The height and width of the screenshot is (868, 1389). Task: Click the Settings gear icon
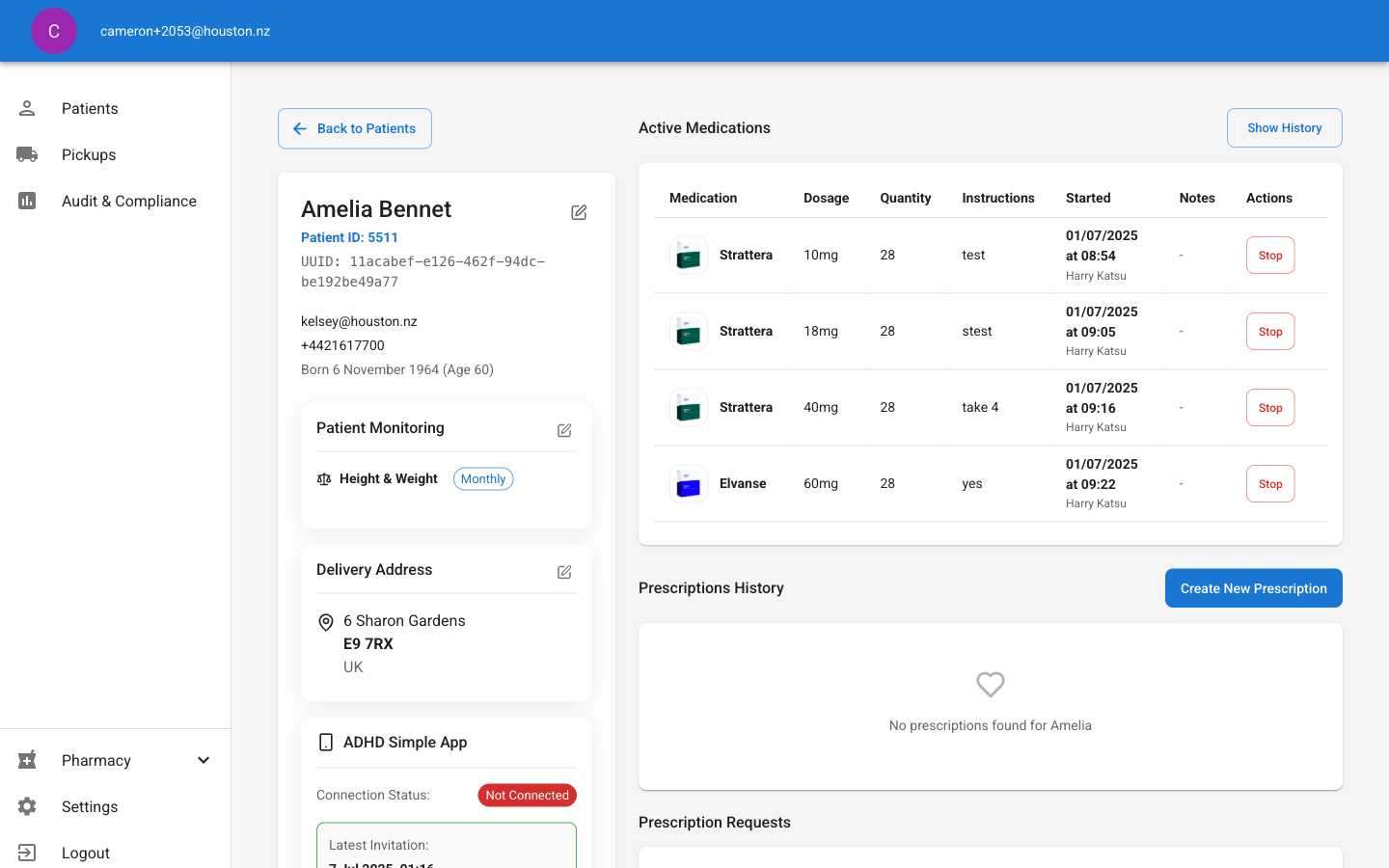pos(27,806)
